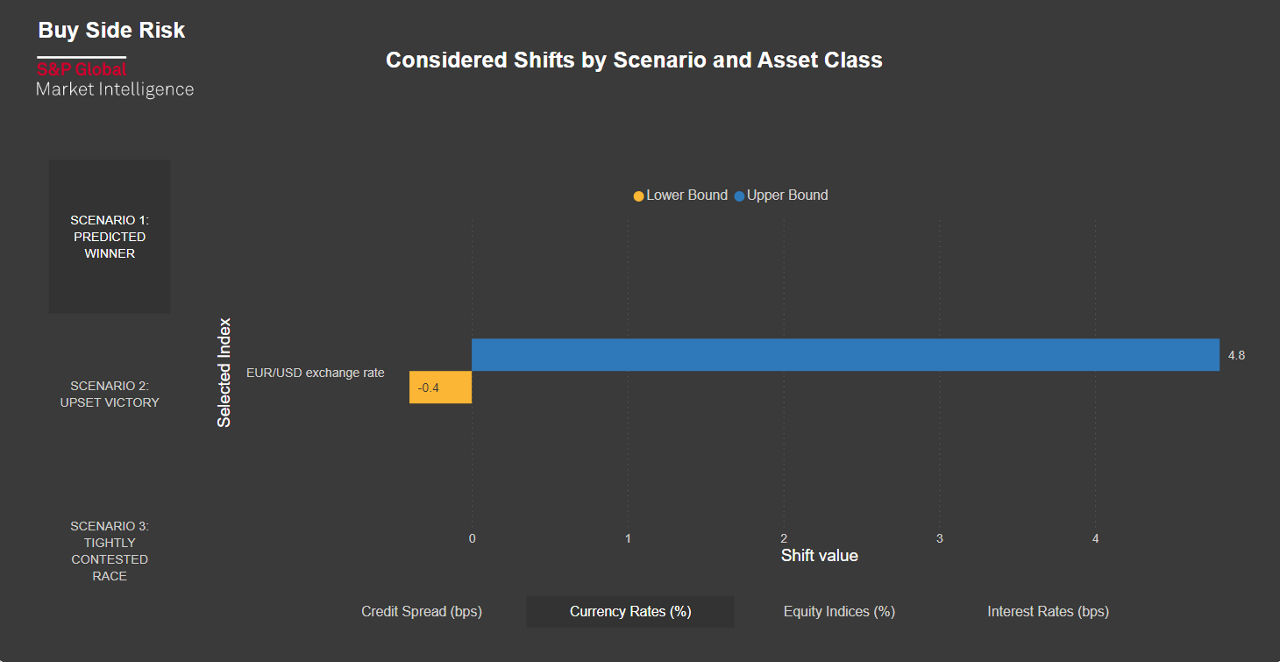Click the blue upper bound bar
This screenshot has width=1280, height=662.
(x=845, y=355)
